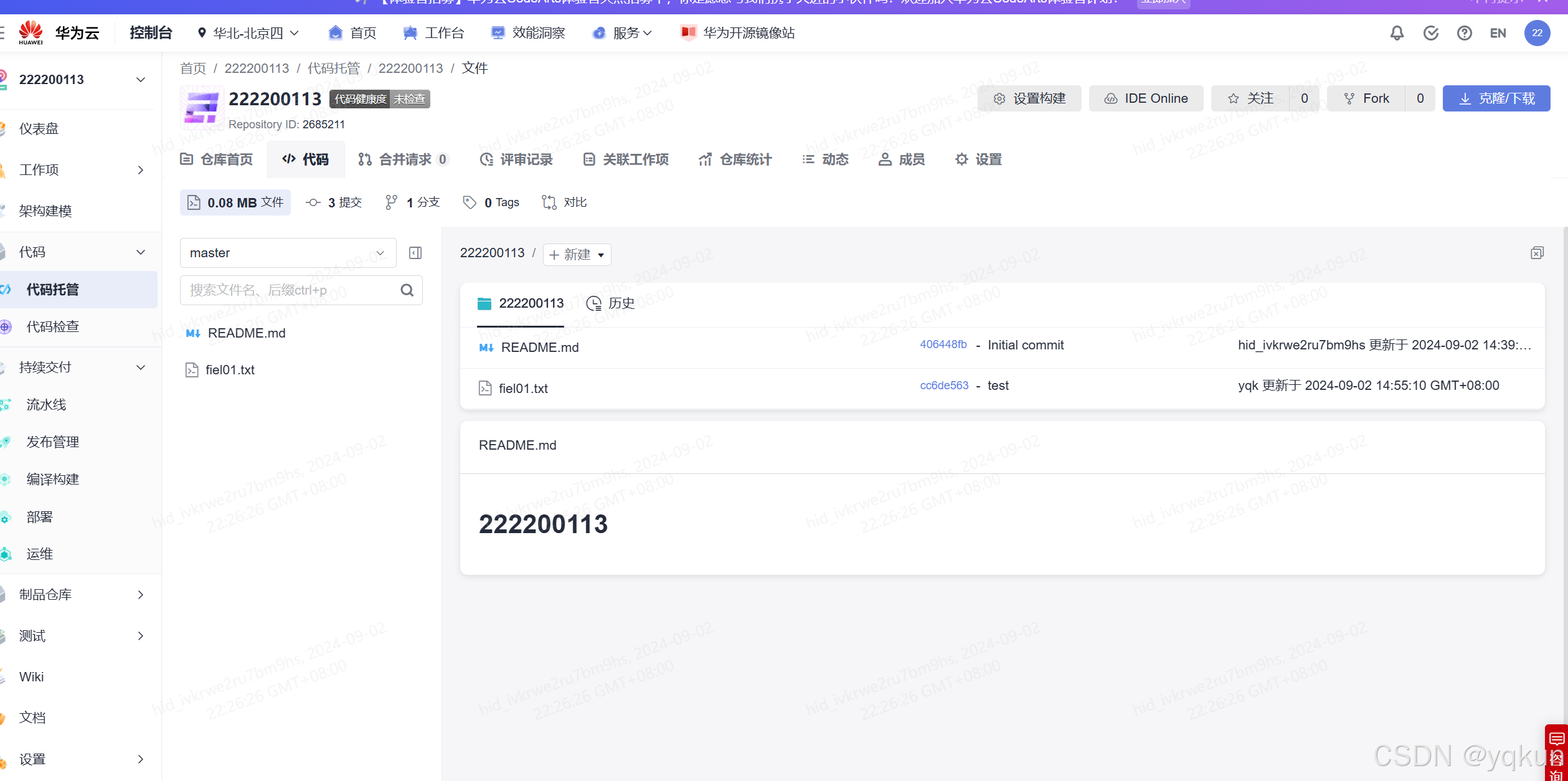Collapse the file tree panel icon
The image size is (1568, 781).
point(415,253)
